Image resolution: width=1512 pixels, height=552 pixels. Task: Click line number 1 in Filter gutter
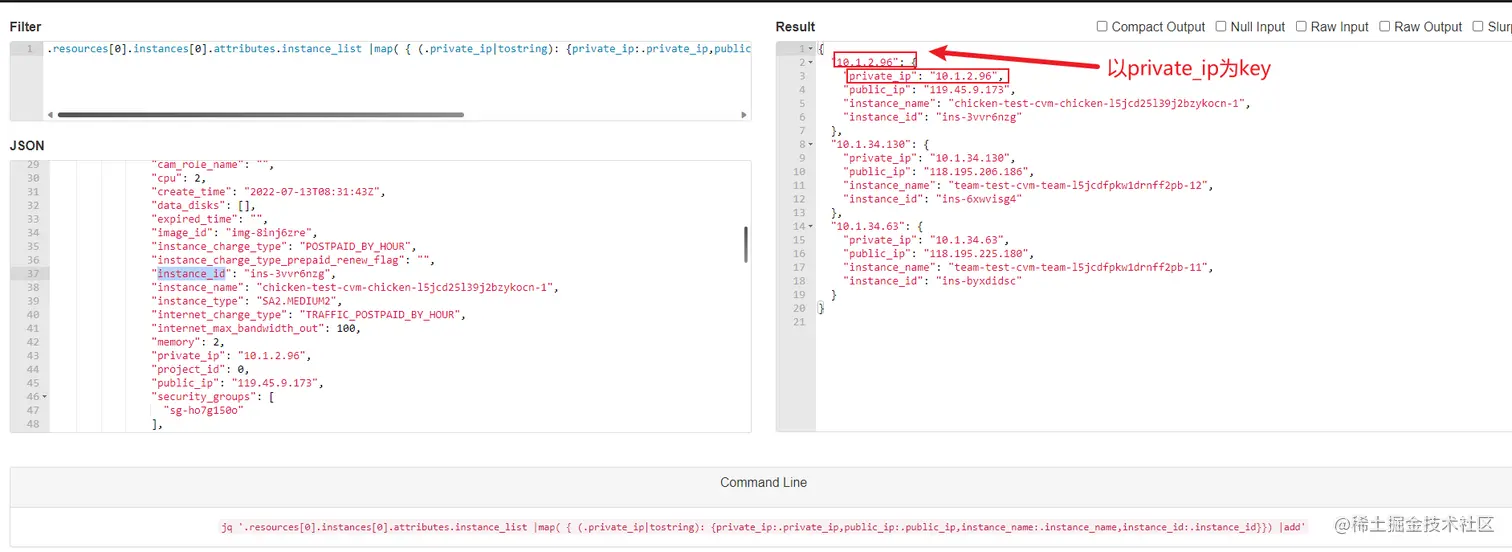point(30,49)
